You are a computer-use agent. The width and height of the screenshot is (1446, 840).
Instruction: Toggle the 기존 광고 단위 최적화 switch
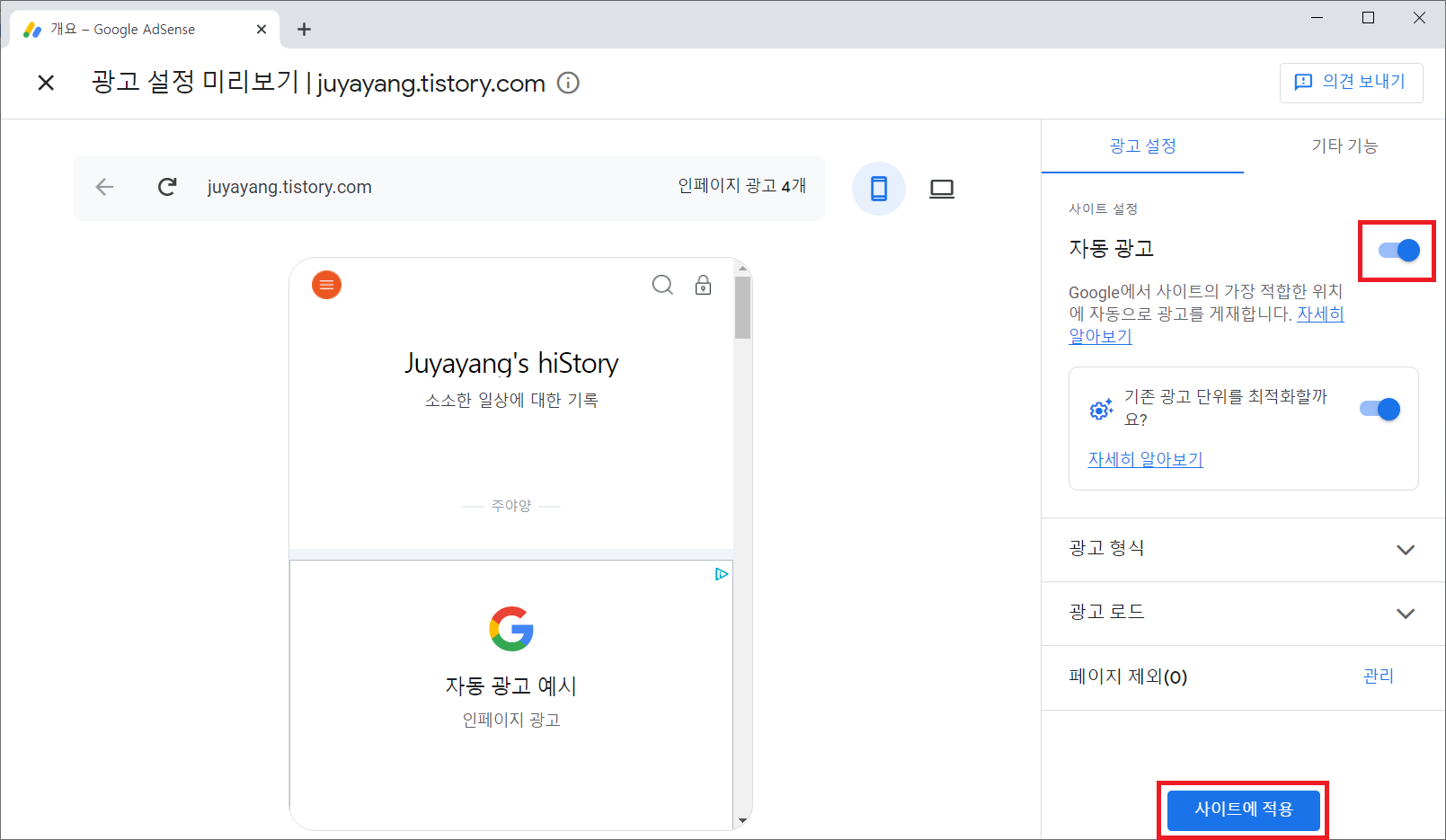tap(1379, 410)
